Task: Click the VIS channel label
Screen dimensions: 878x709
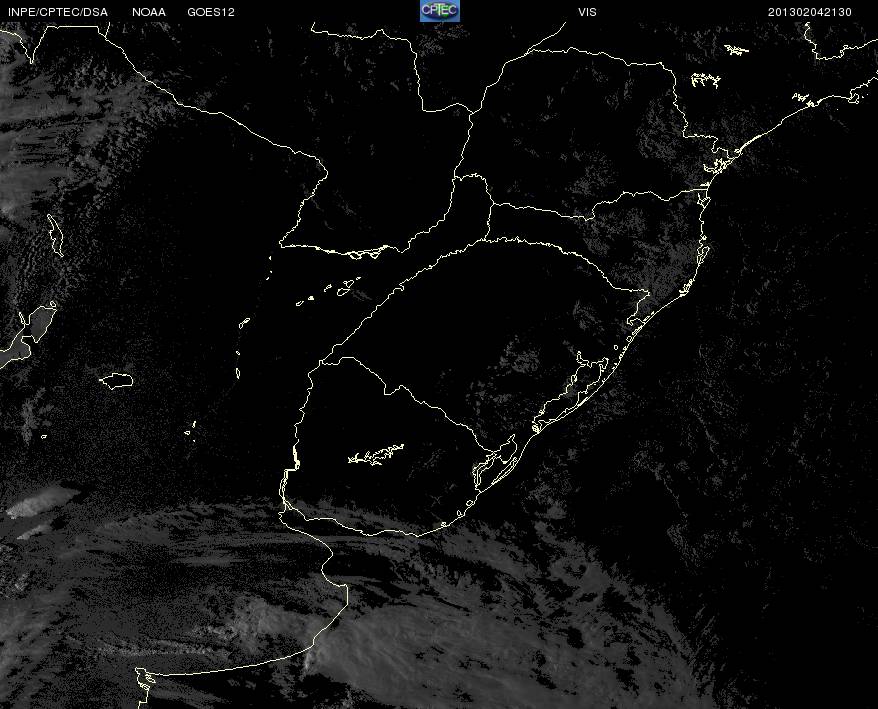Action: click(587, 12)
